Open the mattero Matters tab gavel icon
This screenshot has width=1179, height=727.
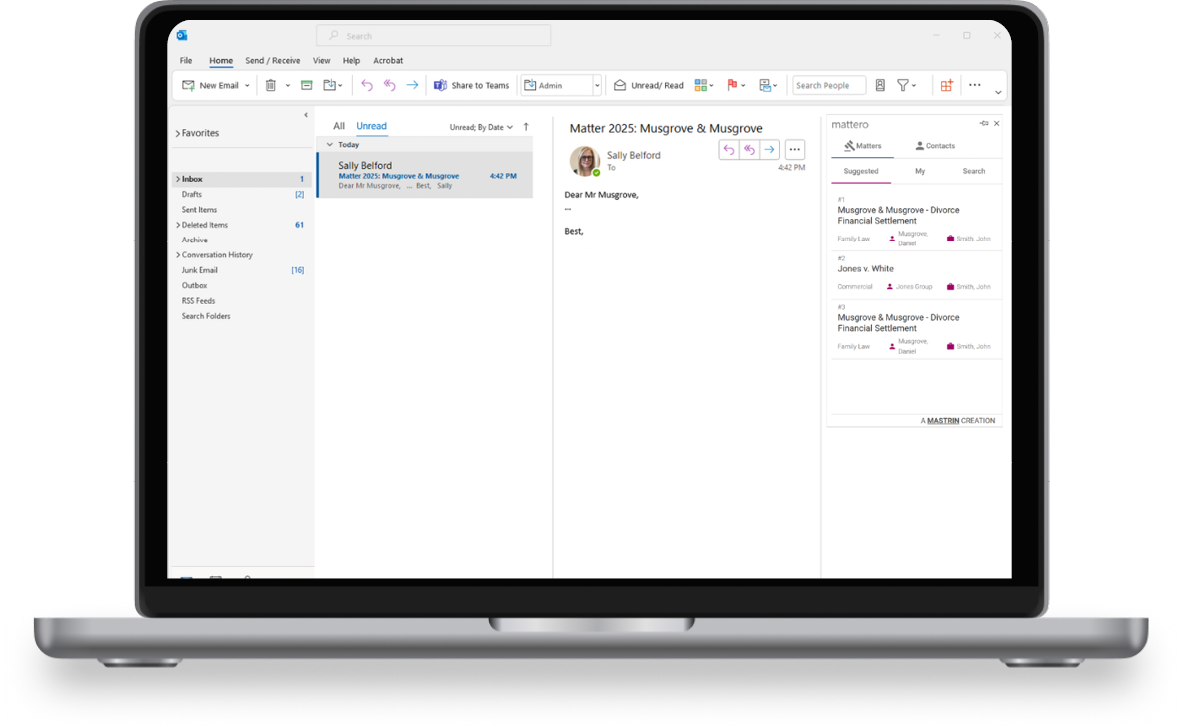tap(849, 146)
